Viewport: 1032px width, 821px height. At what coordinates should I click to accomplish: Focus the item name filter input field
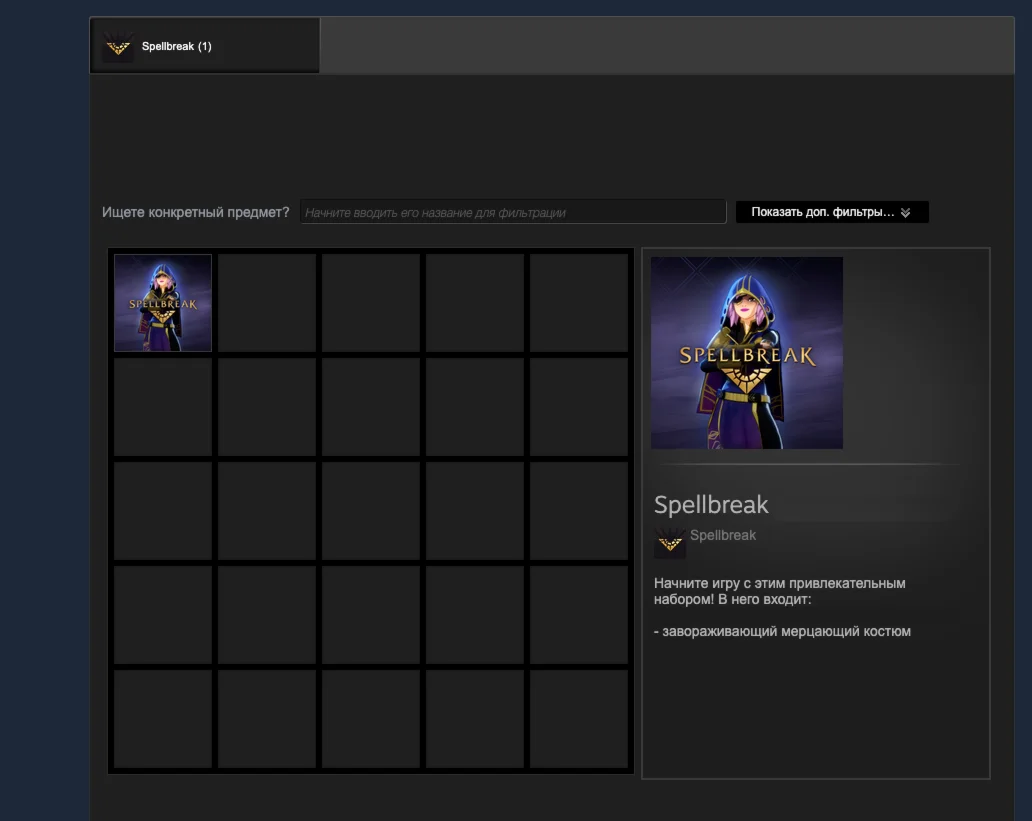(513, 212)
